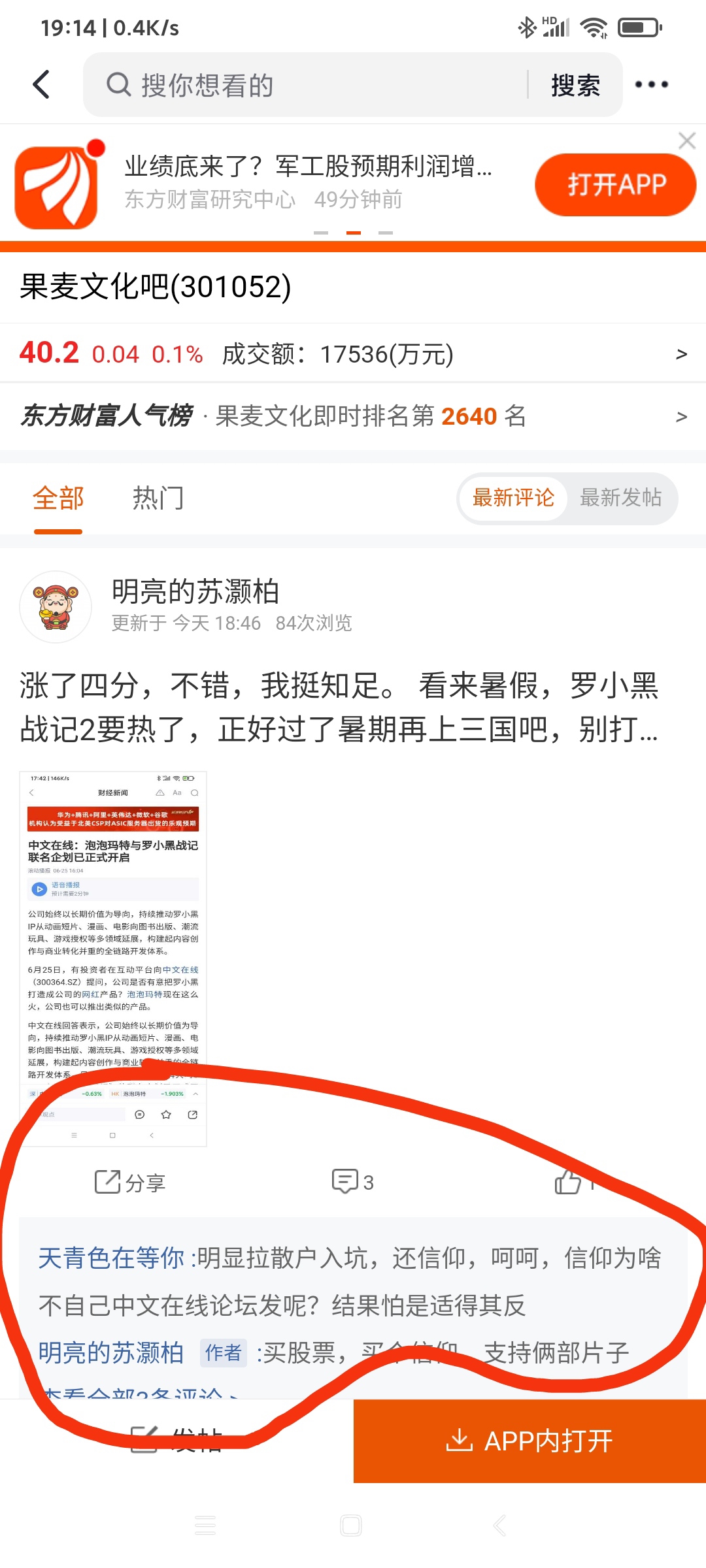
Task: Click the share icon under the post
Action: (108, 1181)
